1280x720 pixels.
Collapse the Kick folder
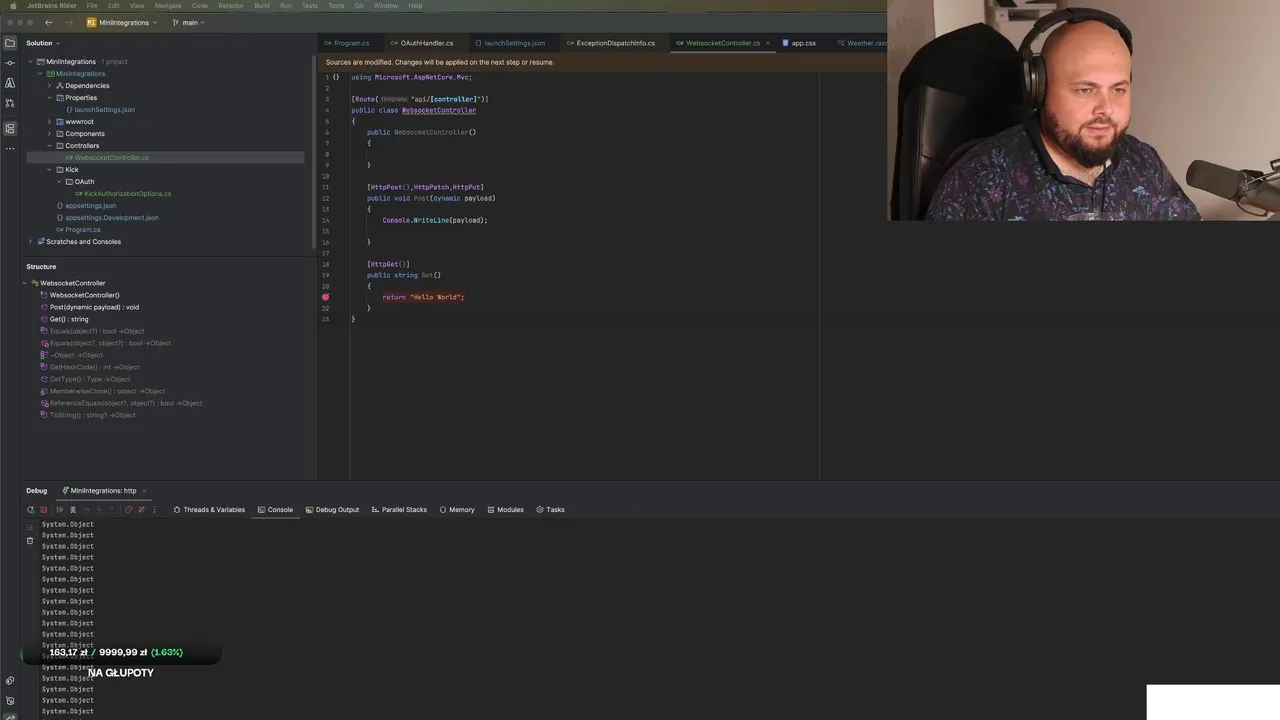[49, 170]
